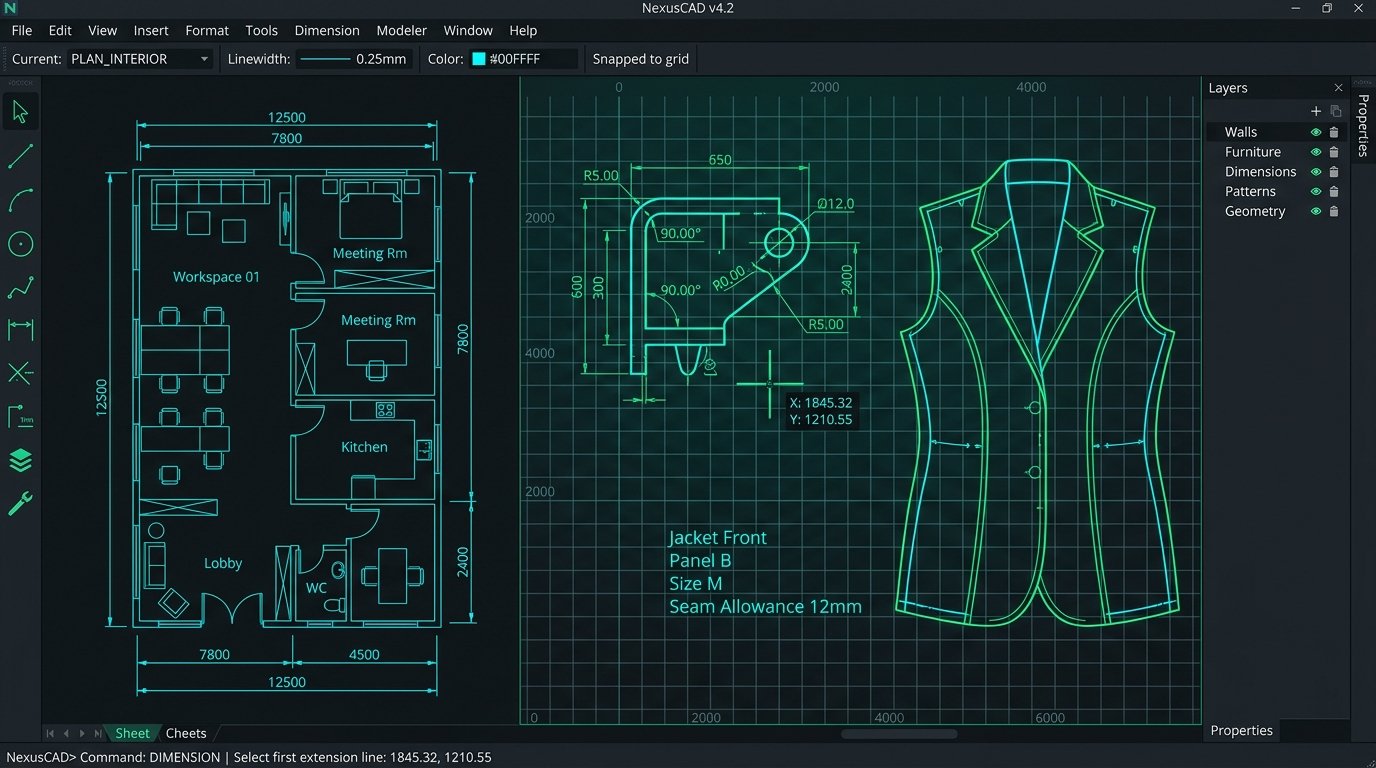
Task: Go to first sheet navigation arrow
Action: click(51, 734)
